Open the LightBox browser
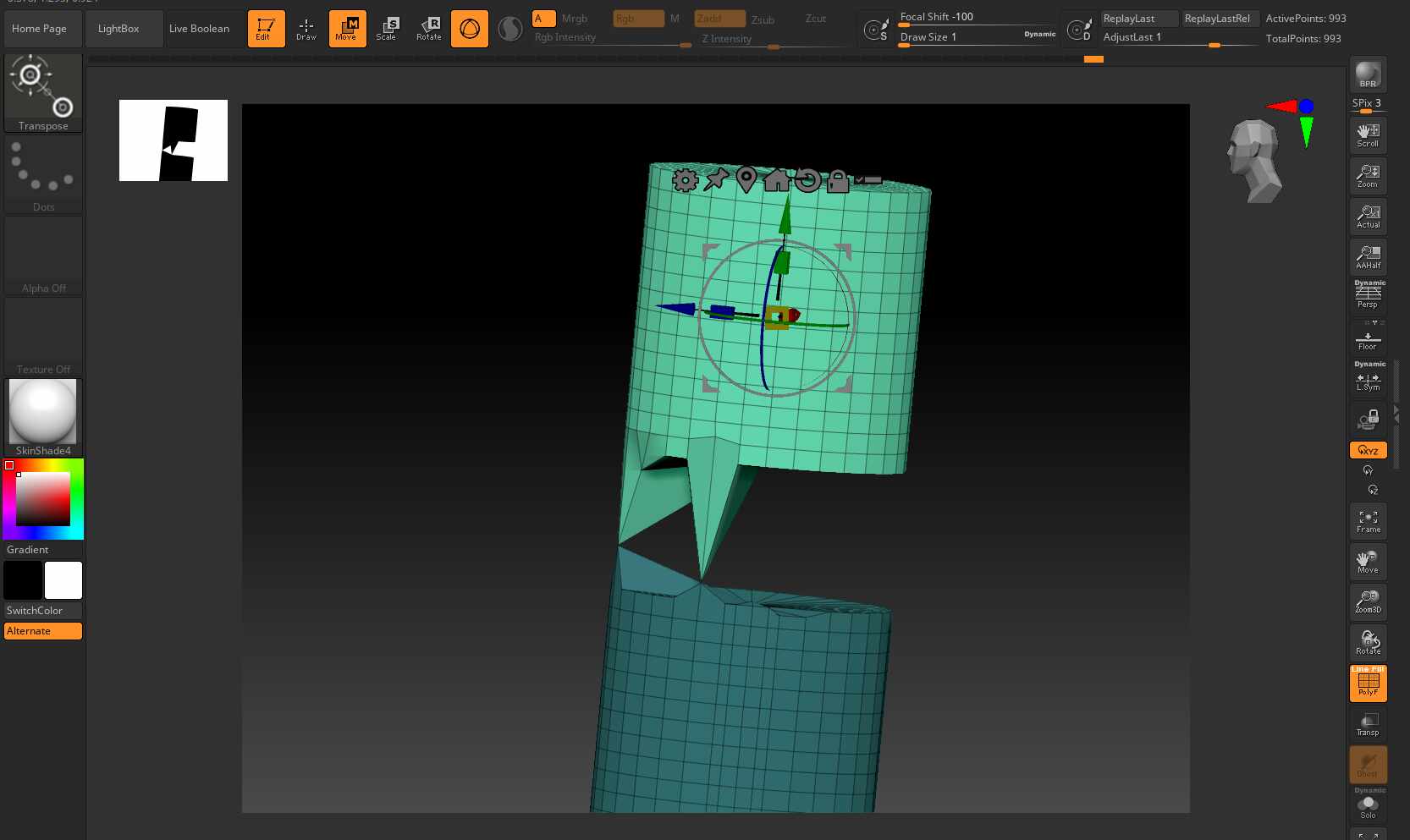This screenshot has height=840, width=1410. click(118, 29)
